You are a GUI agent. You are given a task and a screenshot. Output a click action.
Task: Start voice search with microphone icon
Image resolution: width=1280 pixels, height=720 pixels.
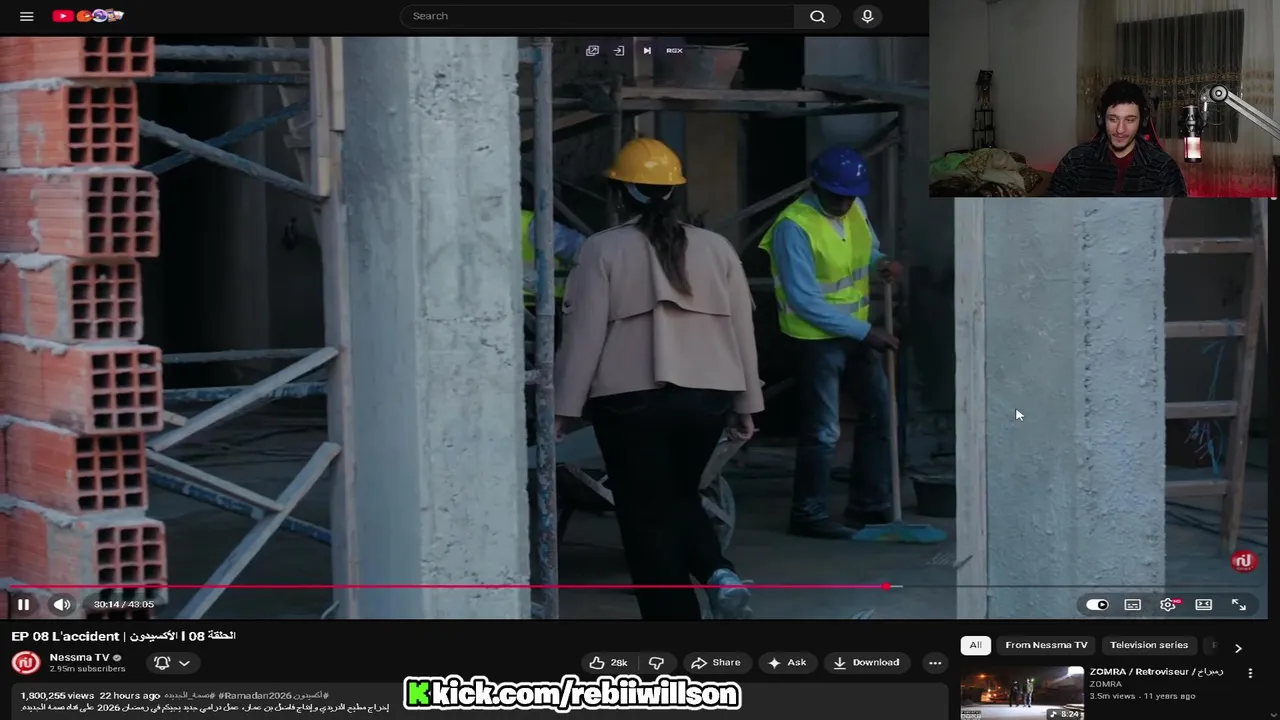(867, 16)
